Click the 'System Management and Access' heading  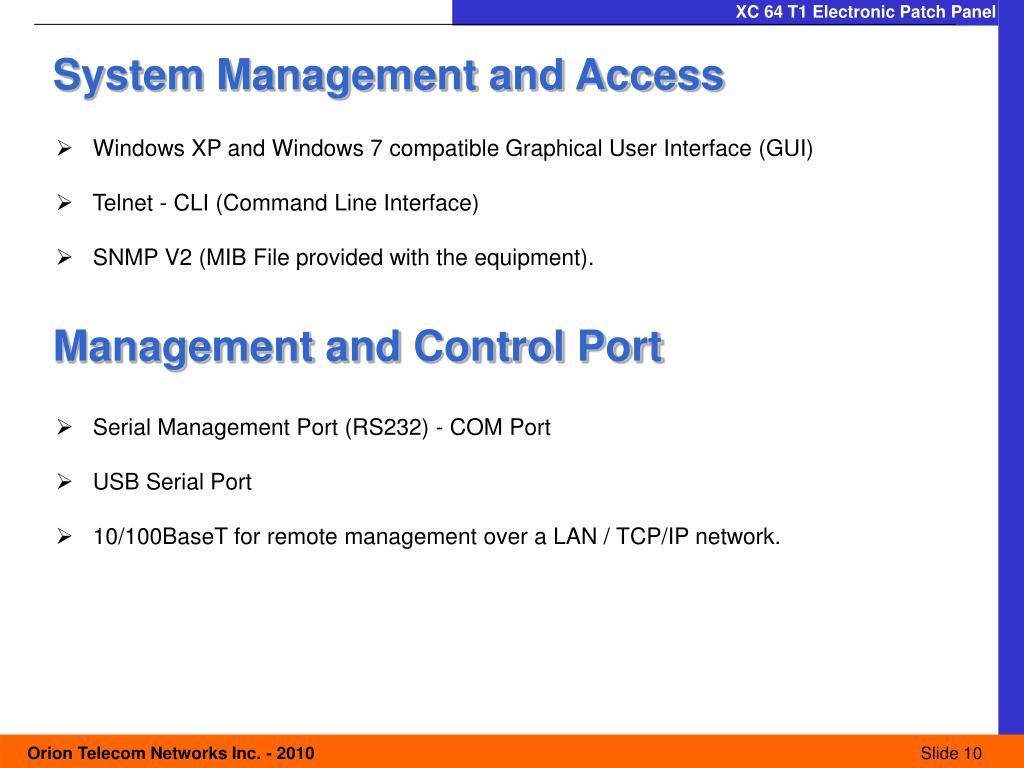coord(389,76)
